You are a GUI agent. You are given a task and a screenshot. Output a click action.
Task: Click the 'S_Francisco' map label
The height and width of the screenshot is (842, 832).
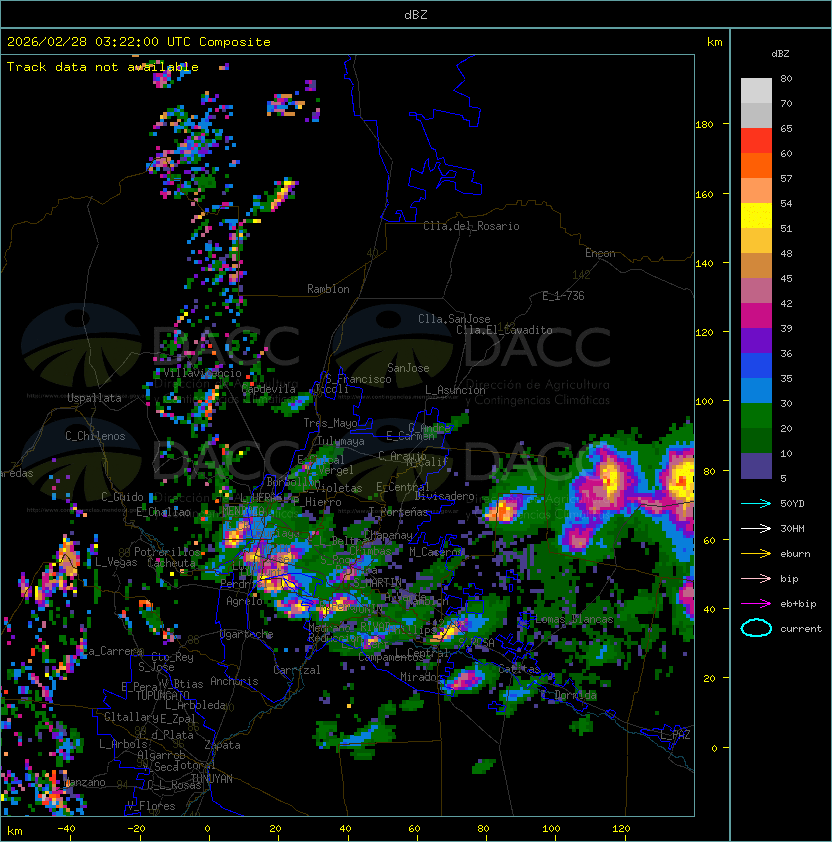coord(358,379)
